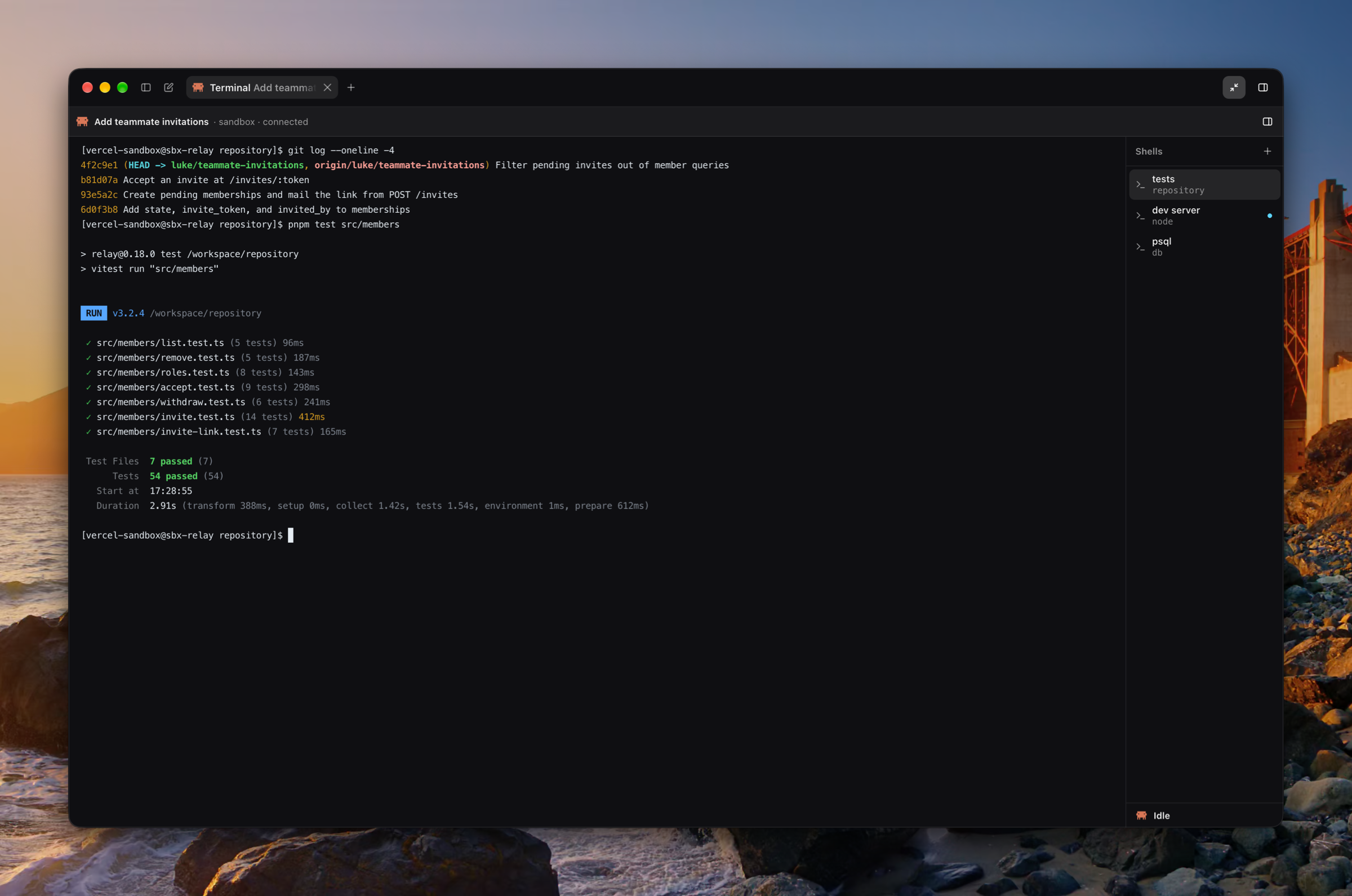Click src/members/invite.test.ts result line
The width and height of the screenshot is (1352, 896).
pyautogui.click(x=205, y=417)
